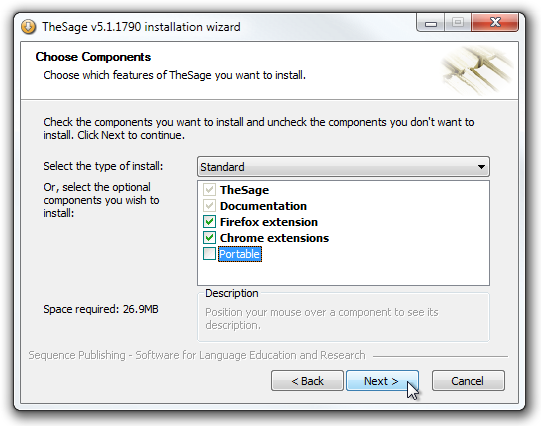The width and height of the screenshot is (541, 426).
Task: Open the install type dropdown arrow
Action: point(481,167)
